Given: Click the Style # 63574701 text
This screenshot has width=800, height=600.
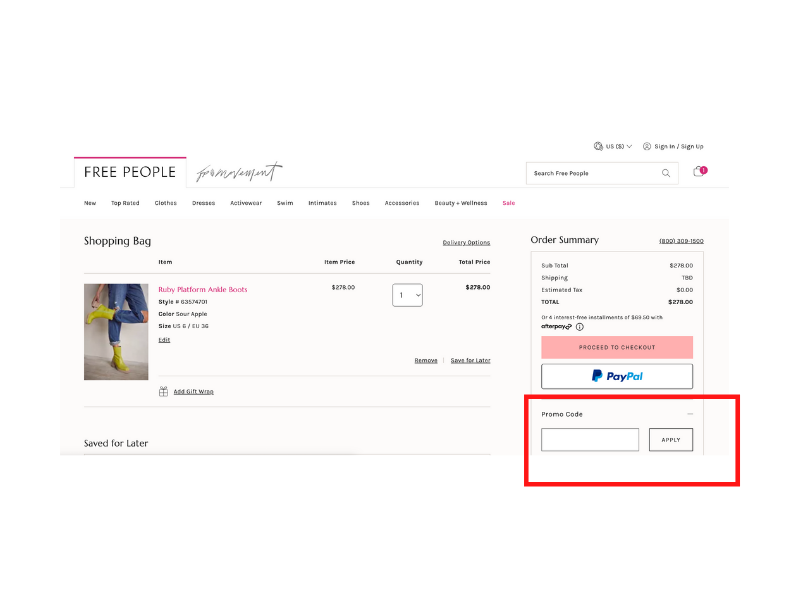Looking at the screenshot, I should [183, 302].
